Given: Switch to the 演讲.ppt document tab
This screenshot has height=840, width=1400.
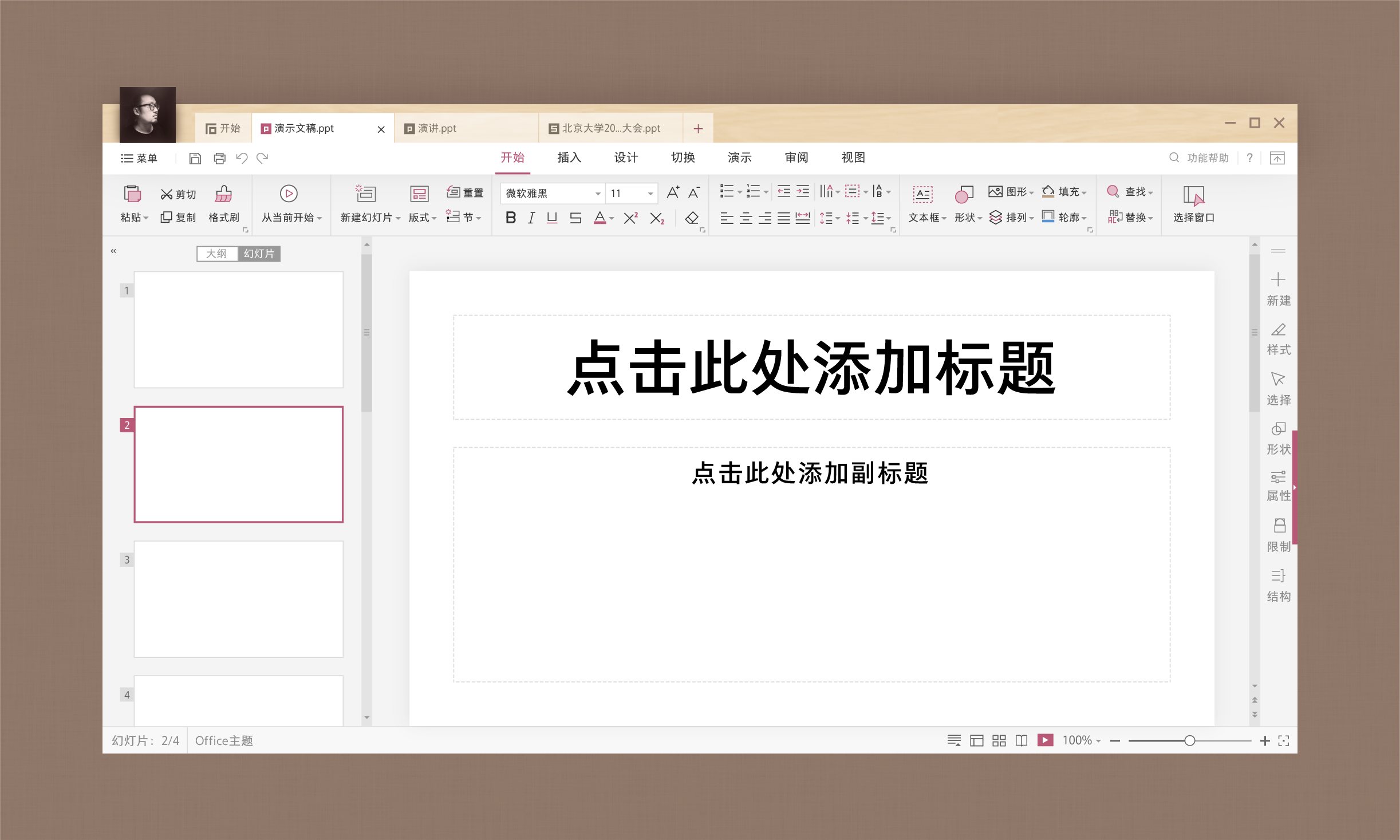Looking at the screenshot, I should (x=437, y=128).
